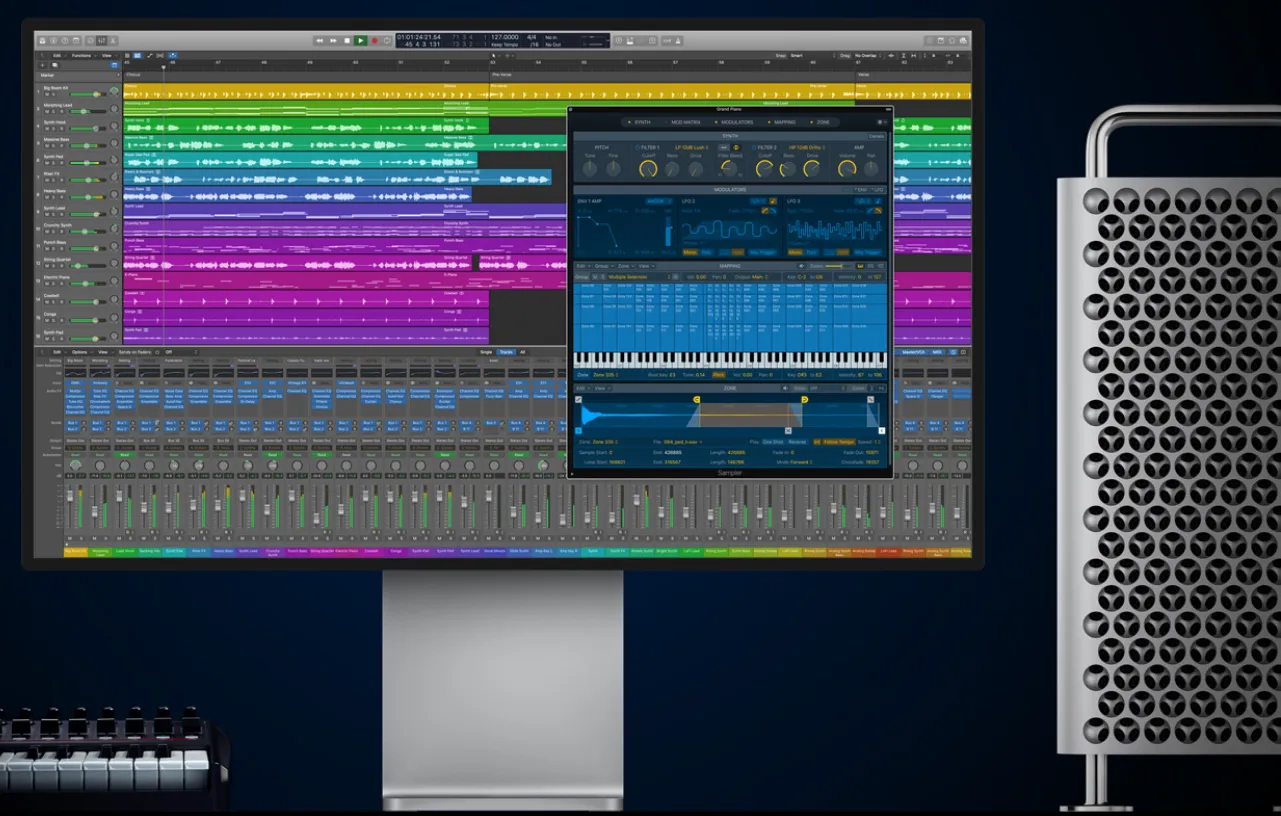This screenshot has height=816, width=1281.
Task: Click the Single button in the Mixer
Action: pyautogui.click(x=486, y=352)
